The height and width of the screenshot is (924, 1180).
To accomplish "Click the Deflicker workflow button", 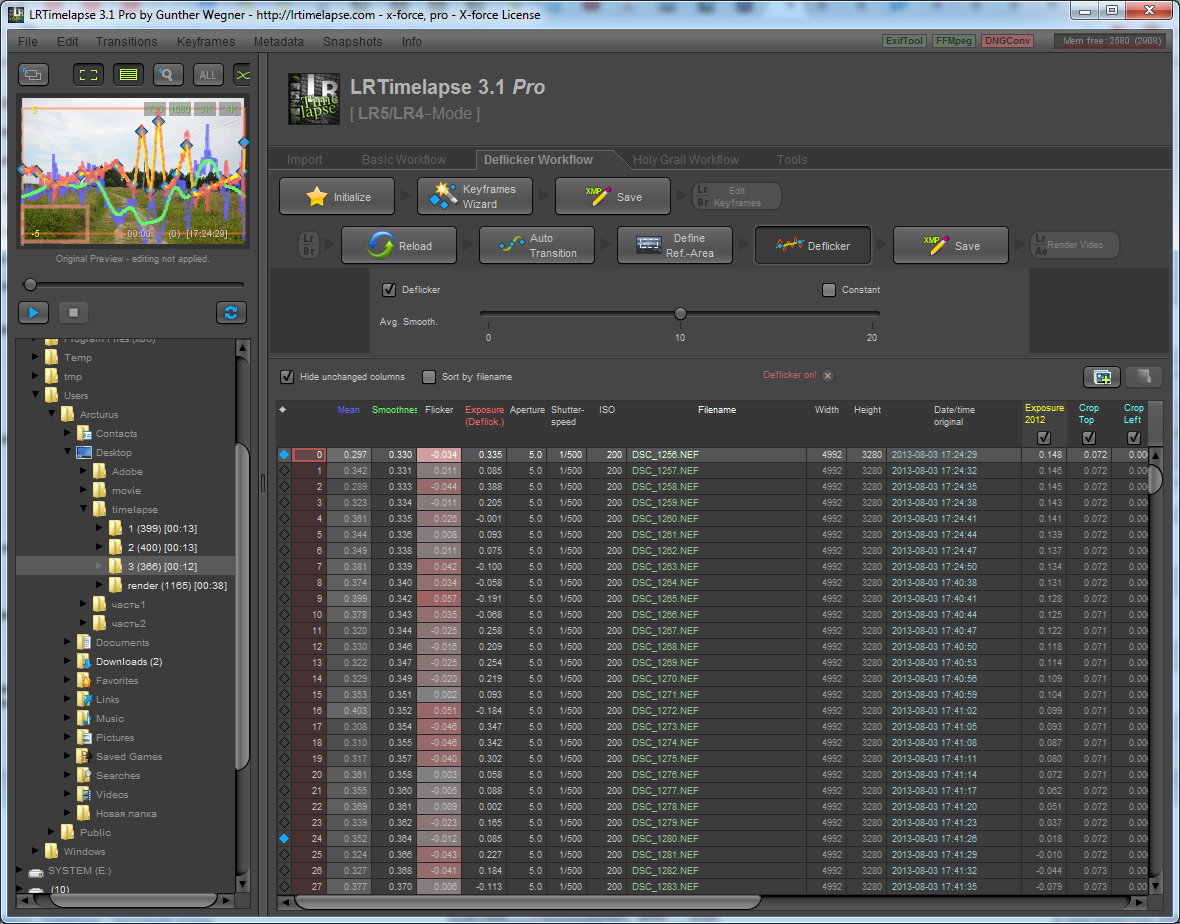I will coord(812,246).
